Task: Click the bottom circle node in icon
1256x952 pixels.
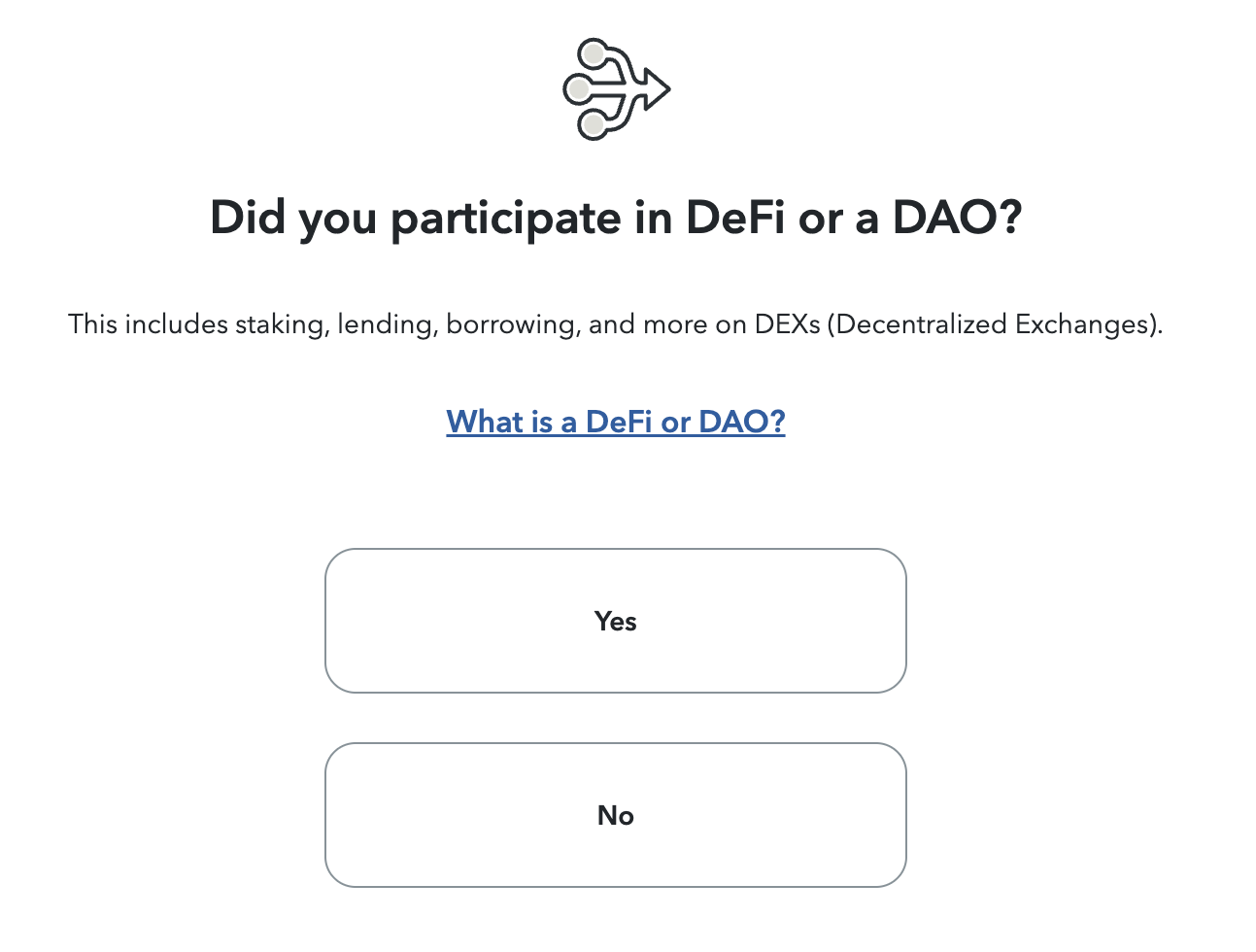Action: click(592, 124)
